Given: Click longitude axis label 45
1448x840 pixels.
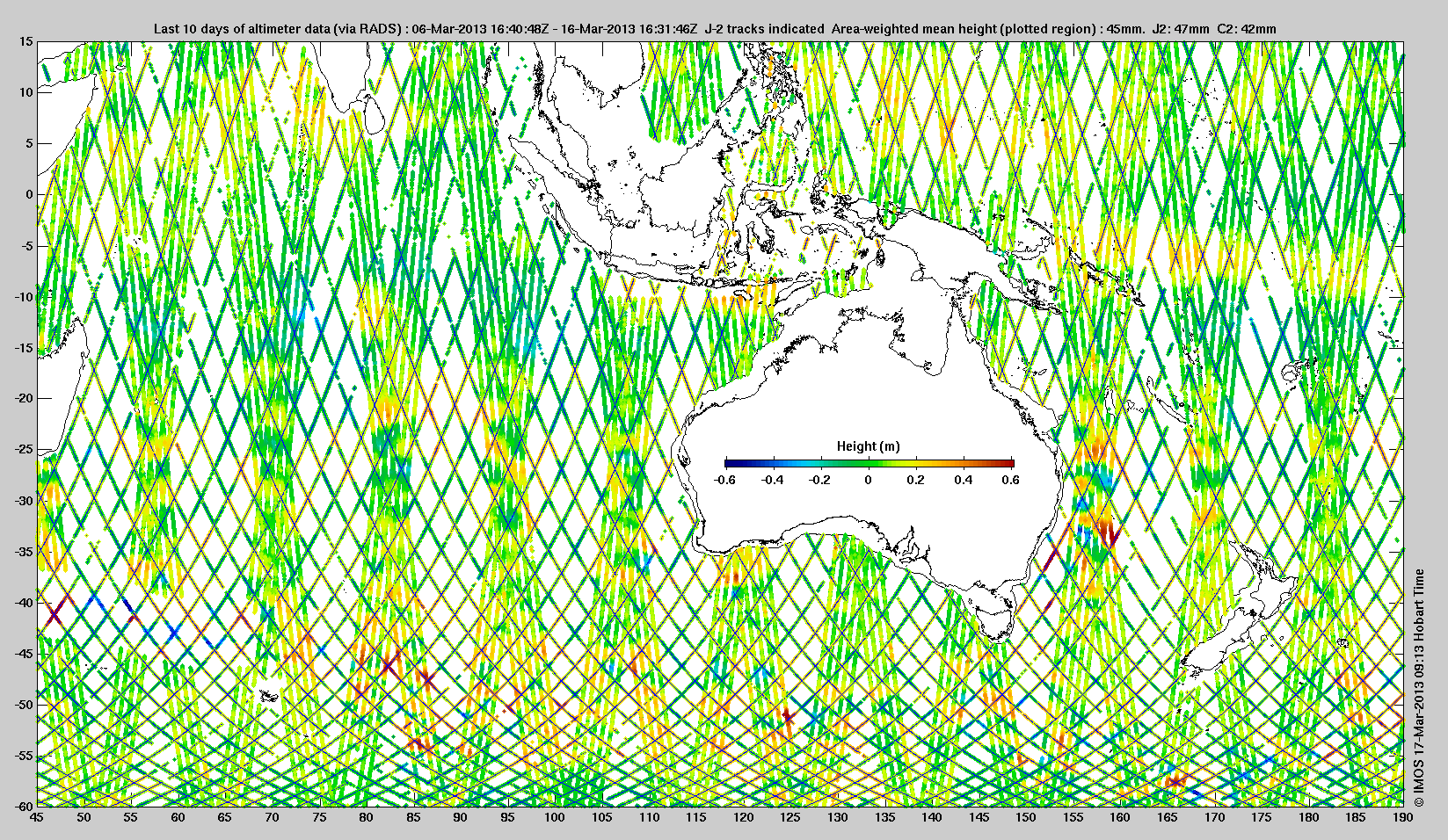Looking at the screenshot, I should pyautogui.click(x=37, y=818).
